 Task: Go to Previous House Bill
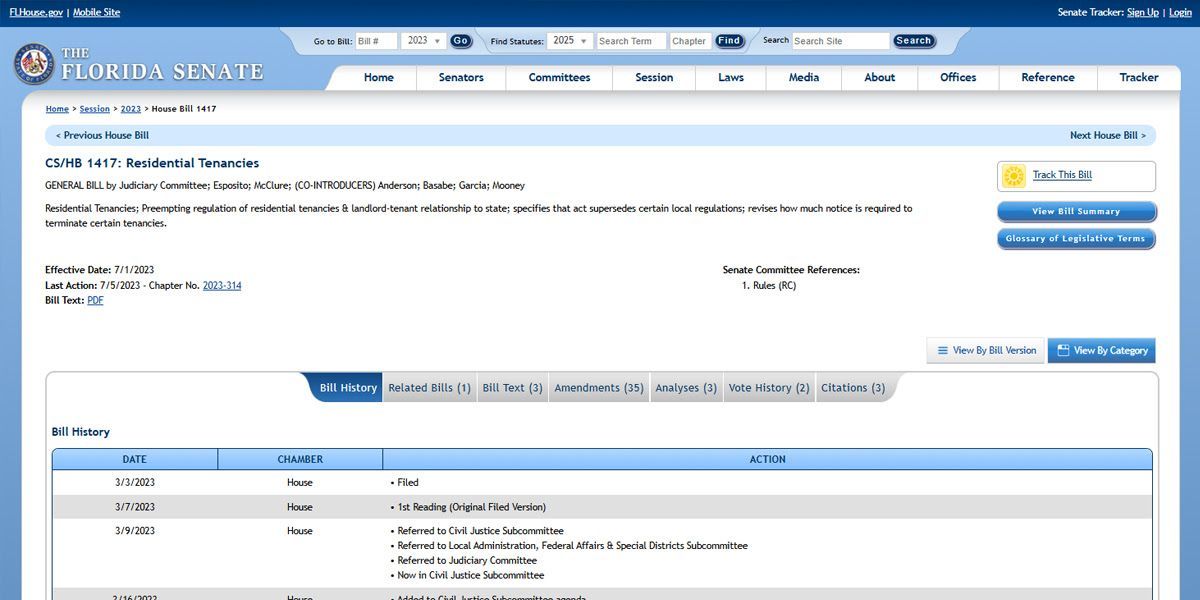[x=102, y=135]
